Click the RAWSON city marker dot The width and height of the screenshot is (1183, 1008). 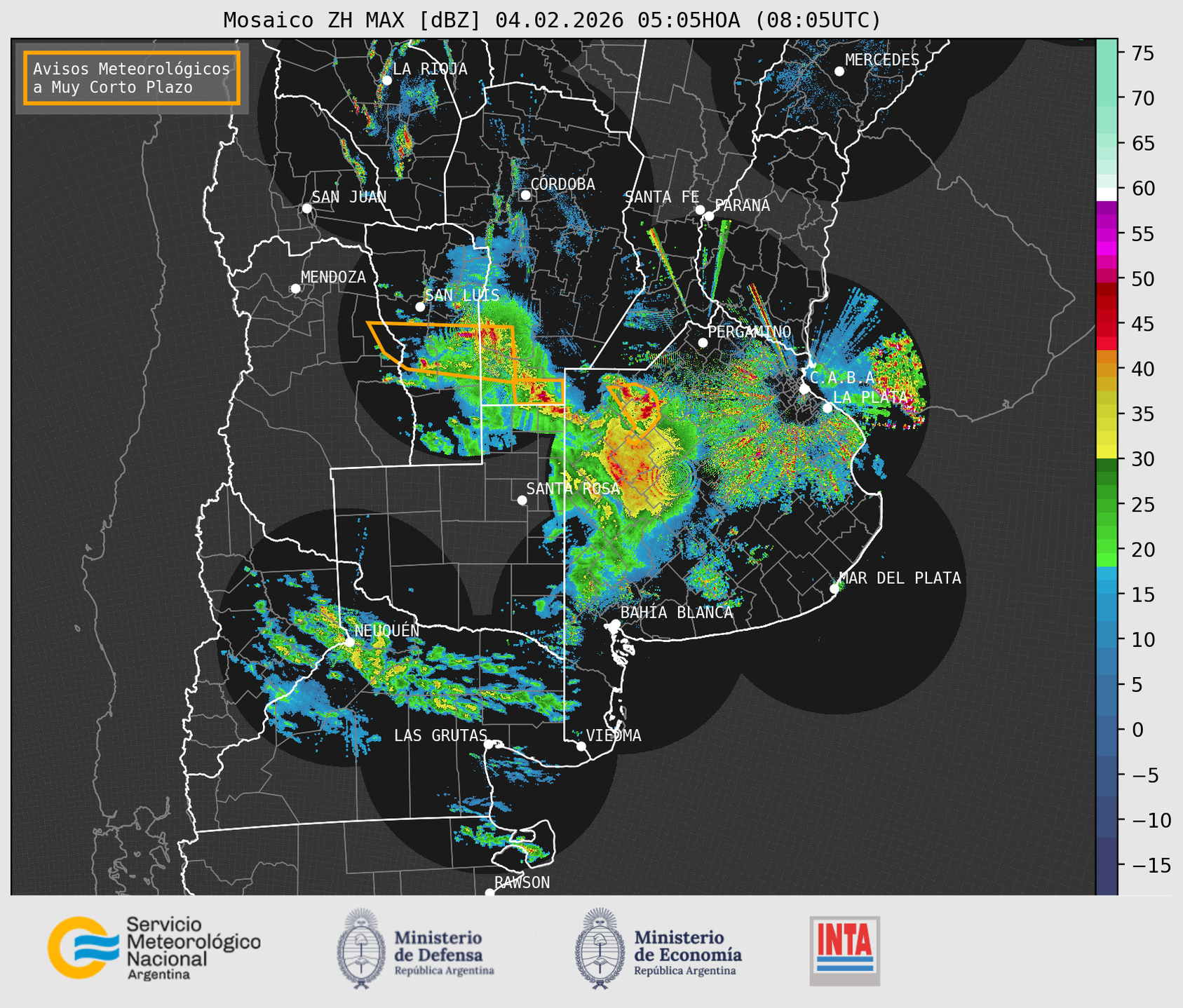click(x=489, y=892)
